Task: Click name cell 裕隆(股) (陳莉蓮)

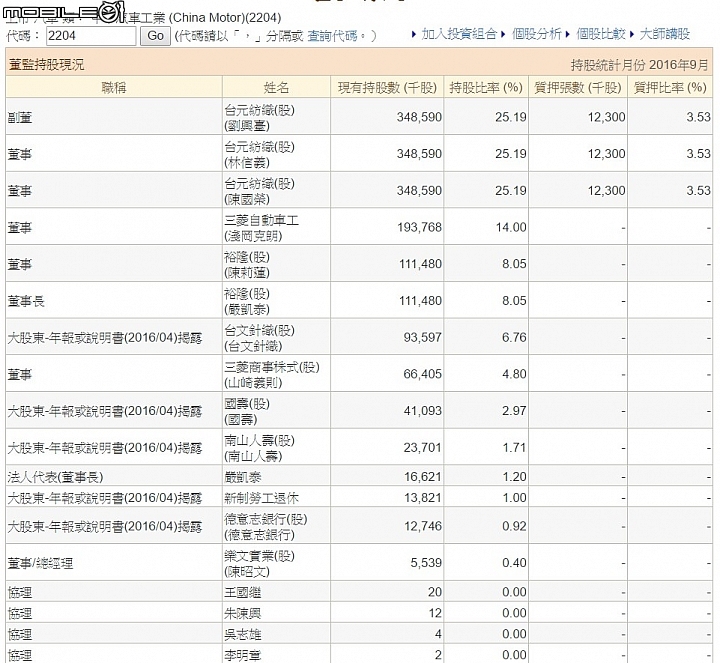Action: (x=276, y=264)
